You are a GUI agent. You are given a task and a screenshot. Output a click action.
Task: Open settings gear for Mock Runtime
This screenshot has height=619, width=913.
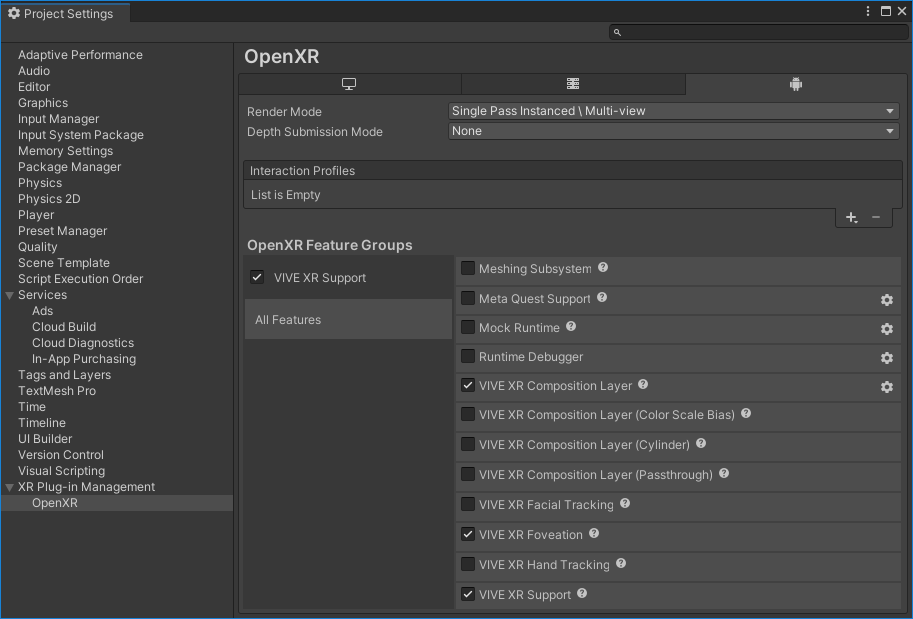point(886,328)
